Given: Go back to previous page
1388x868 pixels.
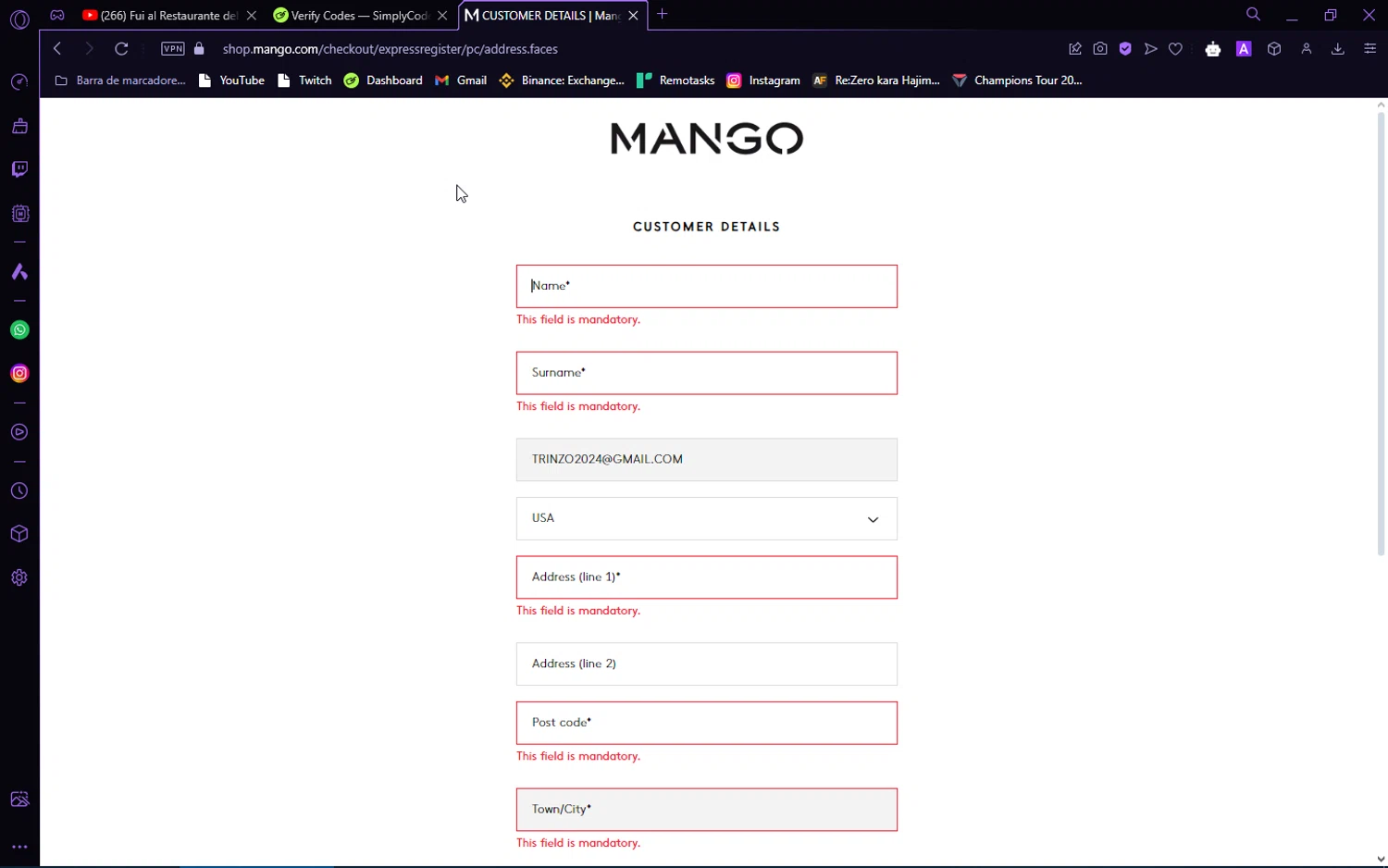Looking at the screenshot, I should [57, 49].
